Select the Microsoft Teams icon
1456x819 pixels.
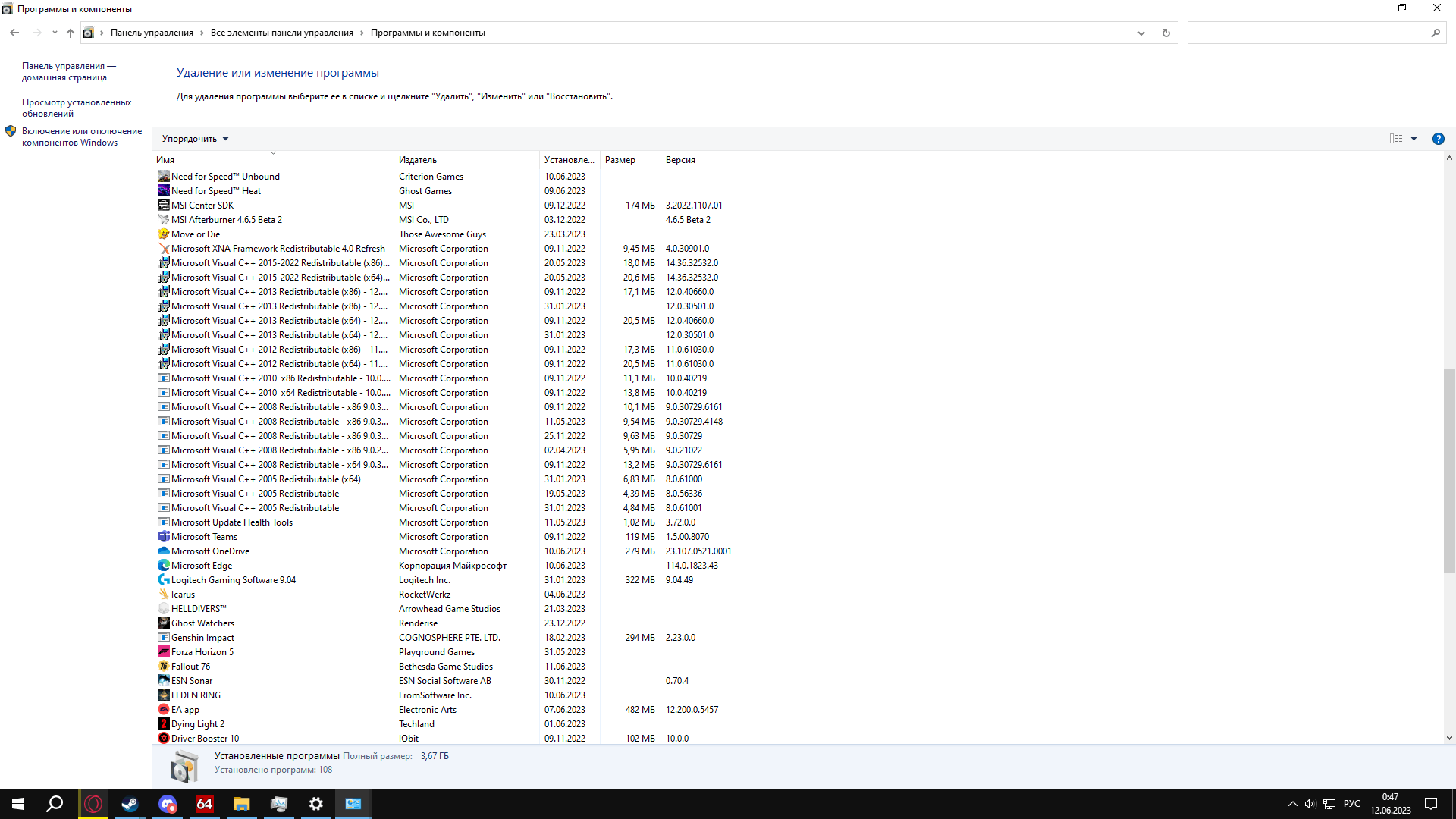click(163, 536)
